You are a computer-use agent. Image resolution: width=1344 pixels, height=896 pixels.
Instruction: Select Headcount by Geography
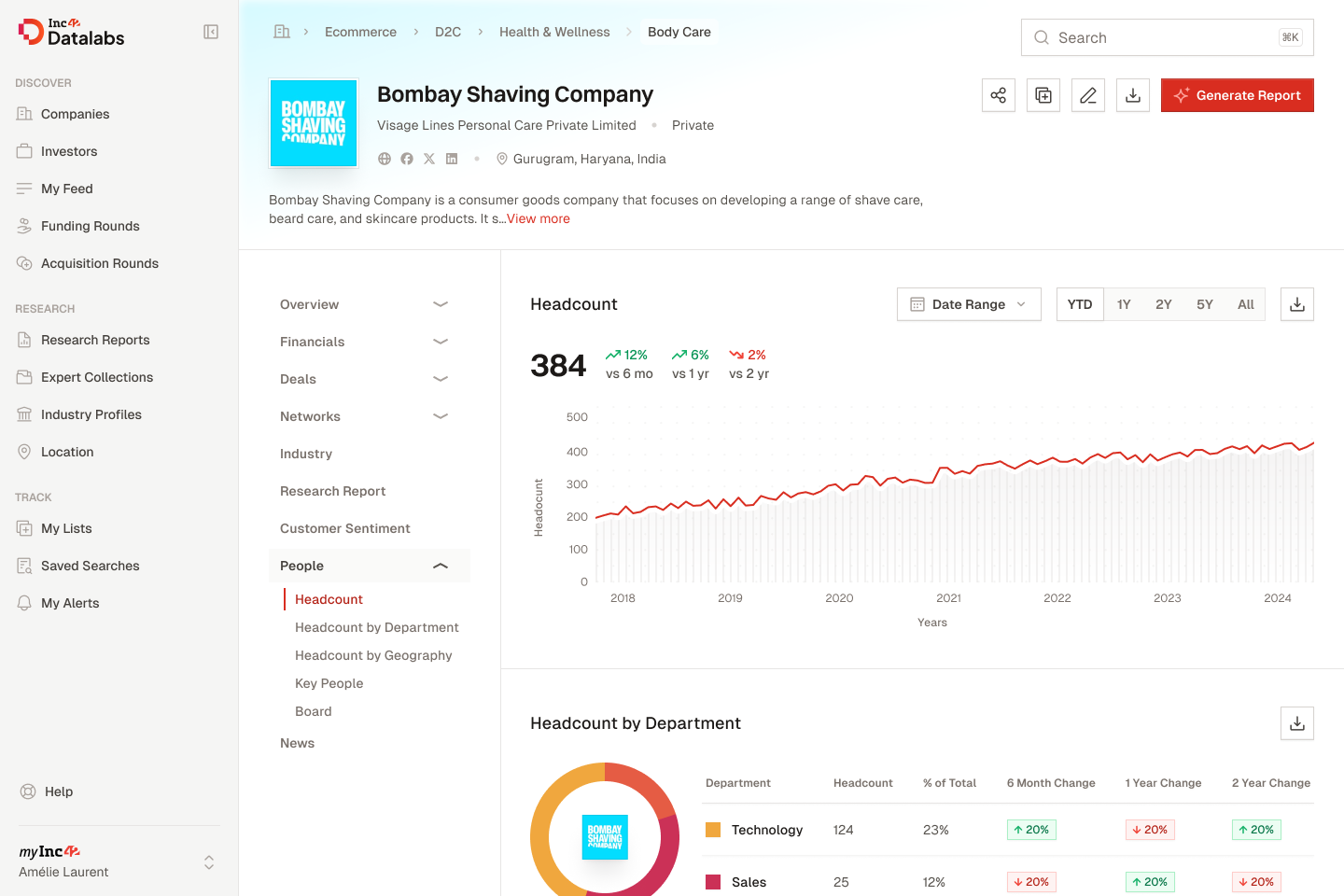[373, 655]
